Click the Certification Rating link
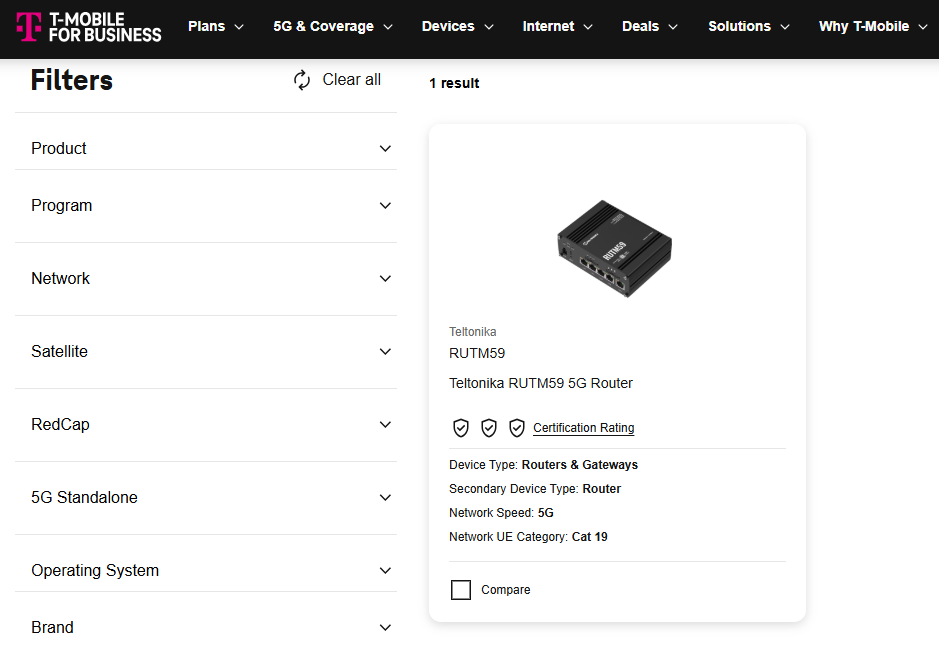The height and width of the screenshot is (648, 939). pos(583,428)
